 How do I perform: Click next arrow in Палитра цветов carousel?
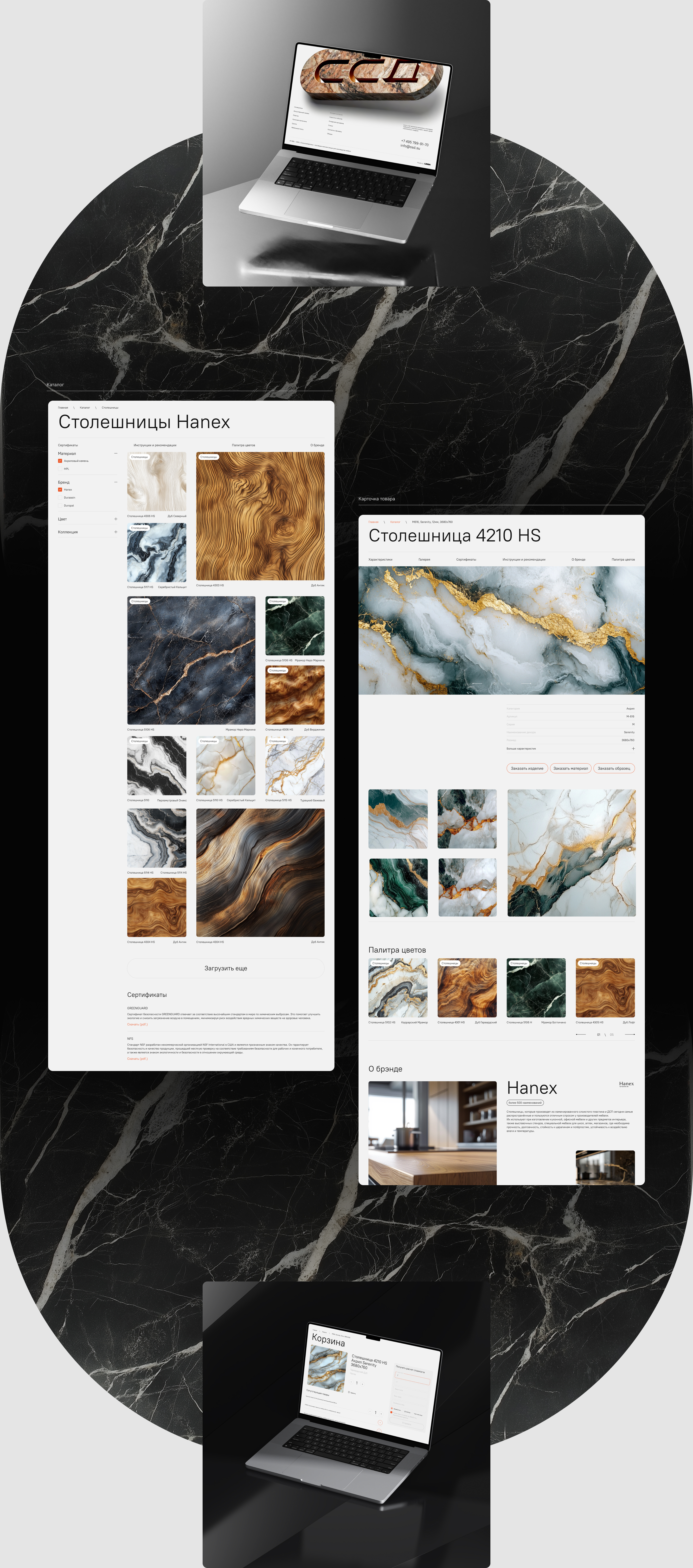tap(630, 1034)
